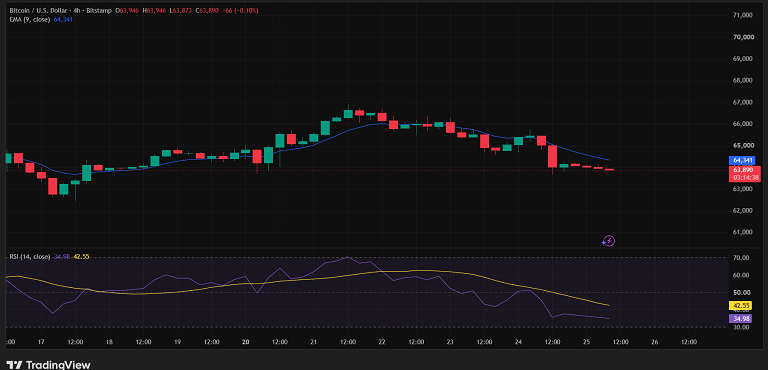The width and height of the screenshot is (768, 370).
Task: Click the purple 34.98 RSI axis label
Action: click(x=740, y=319)
